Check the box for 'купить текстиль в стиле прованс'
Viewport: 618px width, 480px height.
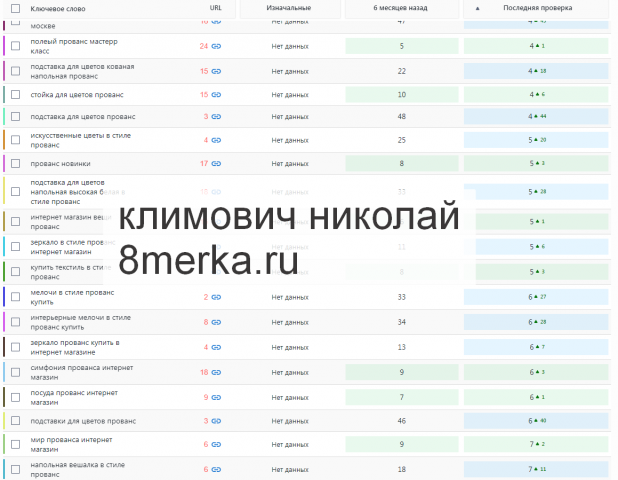point(15,272)
